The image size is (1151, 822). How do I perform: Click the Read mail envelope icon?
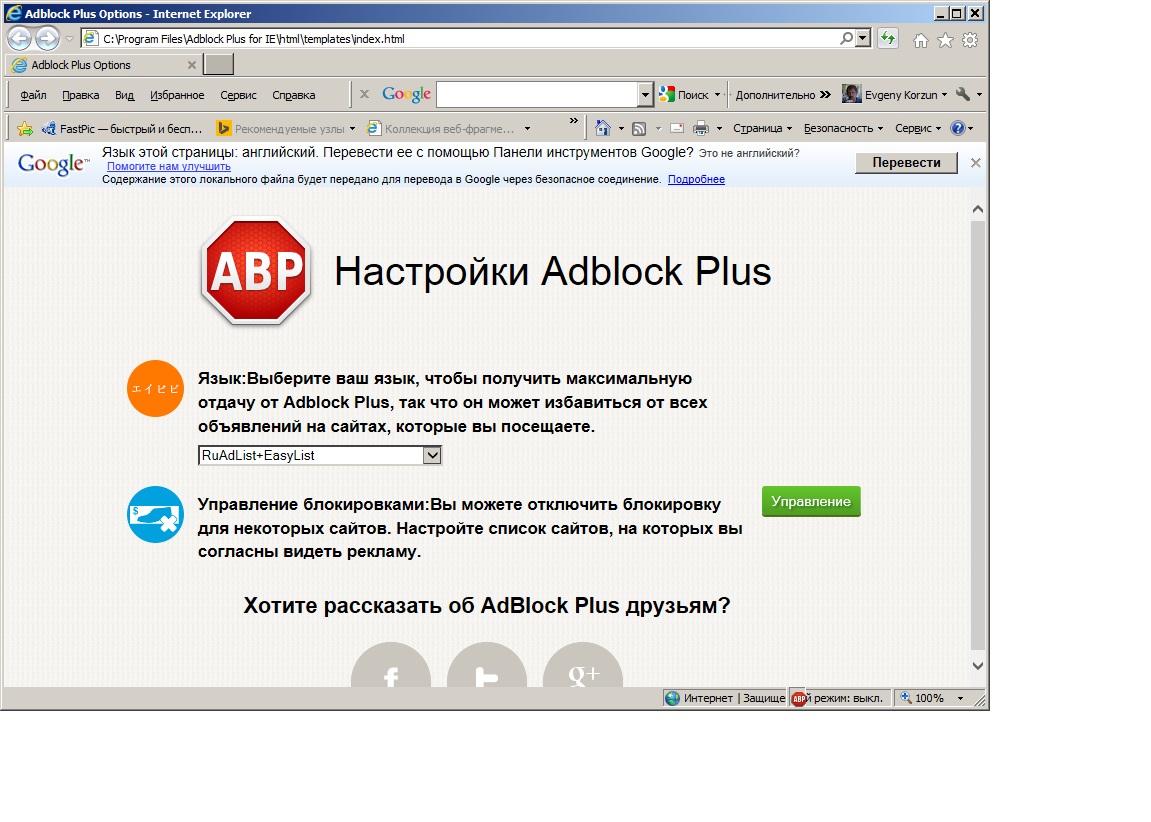[676, 128]
